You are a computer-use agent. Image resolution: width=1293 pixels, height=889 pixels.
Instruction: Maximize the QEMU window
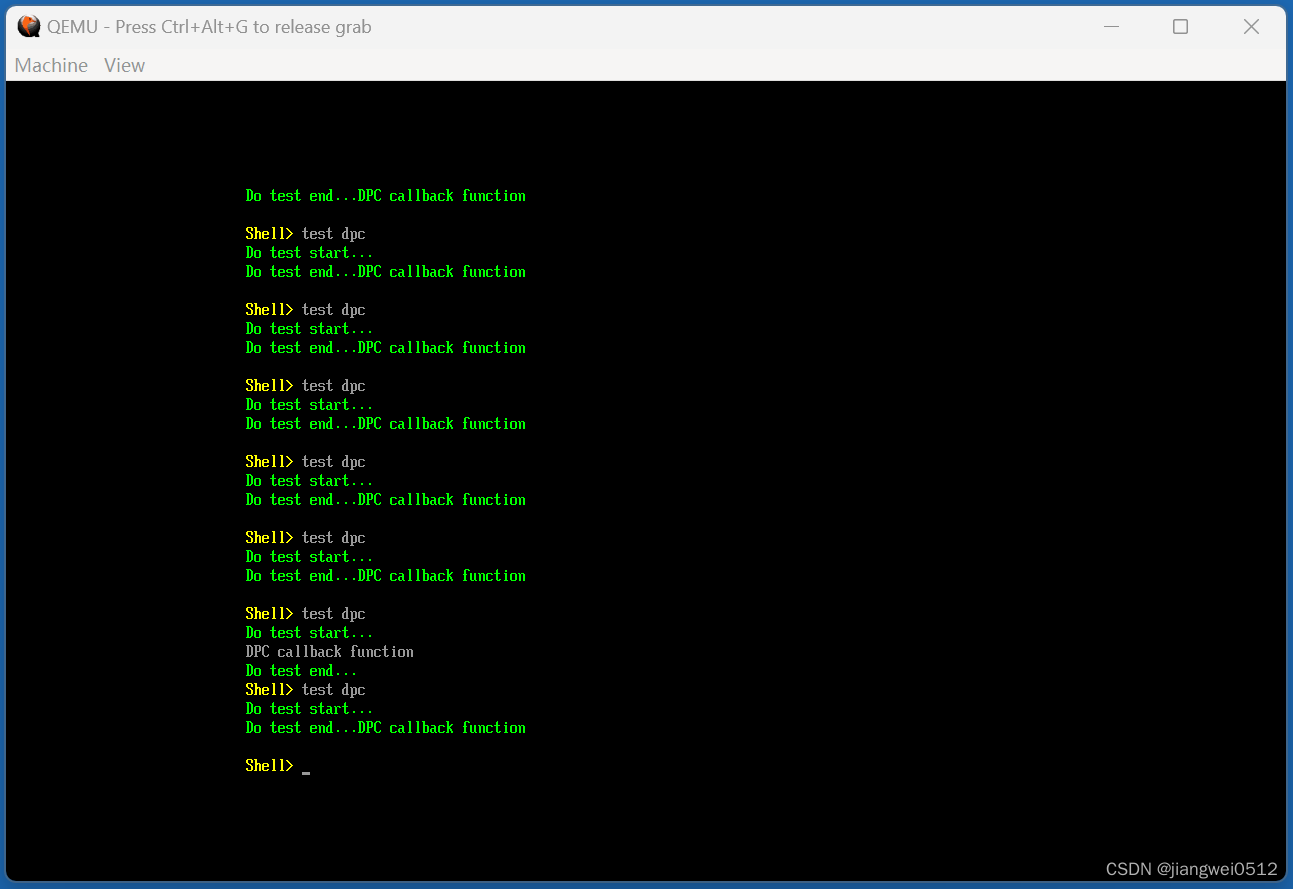pyautogui.click(x=1181, y=27)
